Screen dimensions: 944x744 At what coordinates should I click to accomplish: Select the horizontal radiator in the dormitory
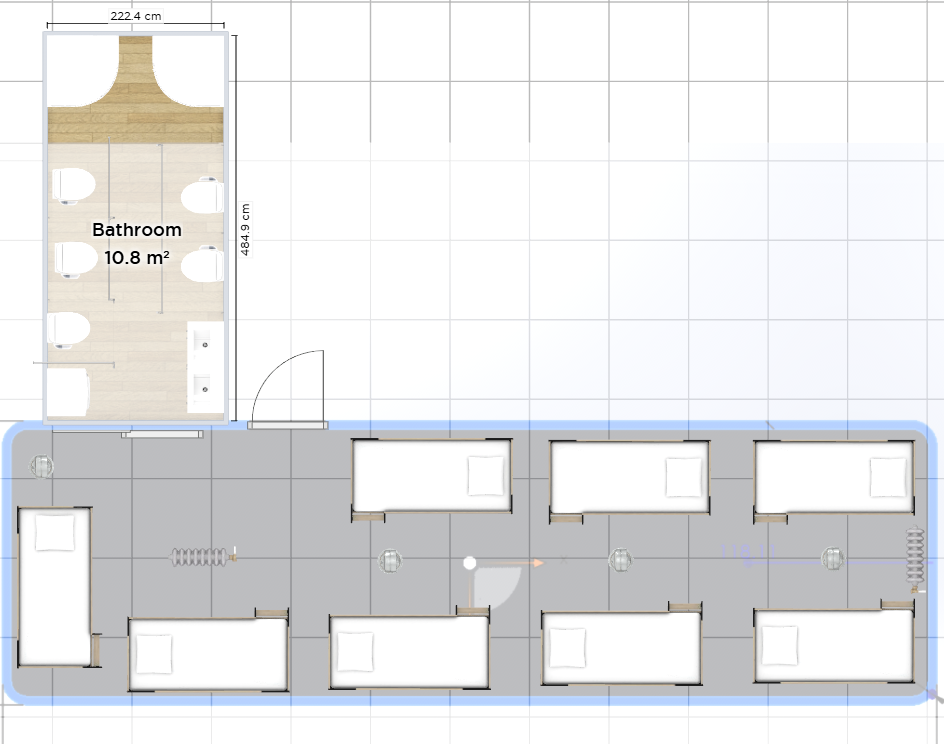[200, 557]
